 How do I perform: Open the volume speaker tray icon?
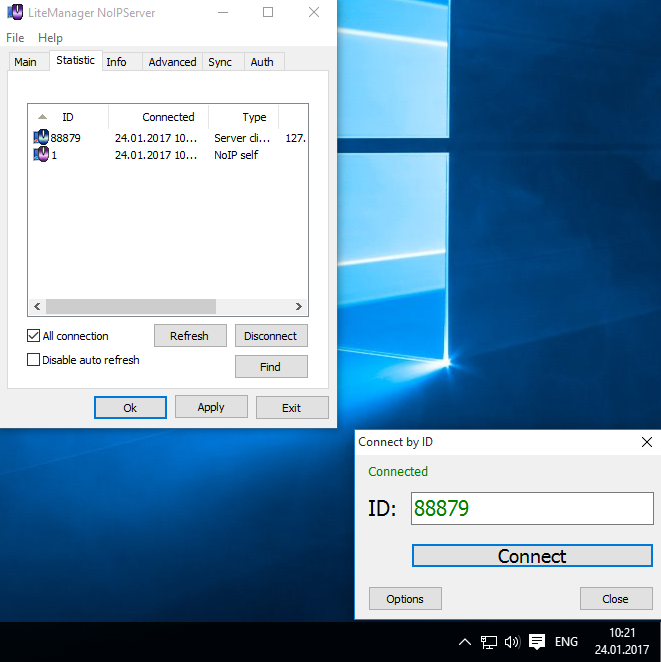click(512, 642)
